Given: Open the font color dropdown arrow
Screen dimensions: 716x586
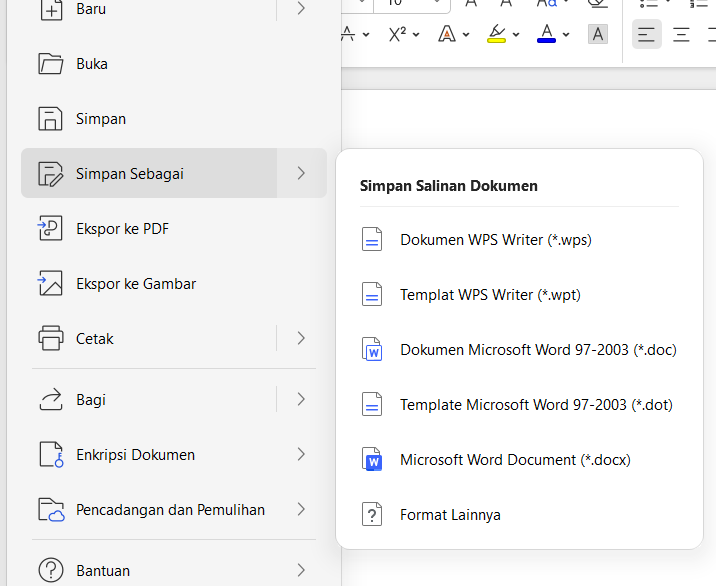Looking at the screenshot, I should [566, 35].
